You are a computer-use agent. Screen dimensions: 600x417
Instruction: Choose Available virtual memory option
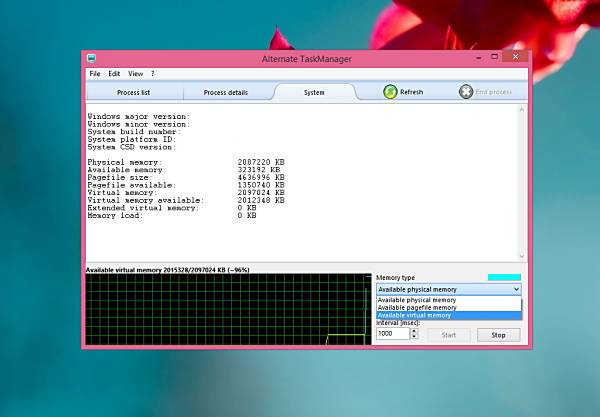click(x=448, y=315)
